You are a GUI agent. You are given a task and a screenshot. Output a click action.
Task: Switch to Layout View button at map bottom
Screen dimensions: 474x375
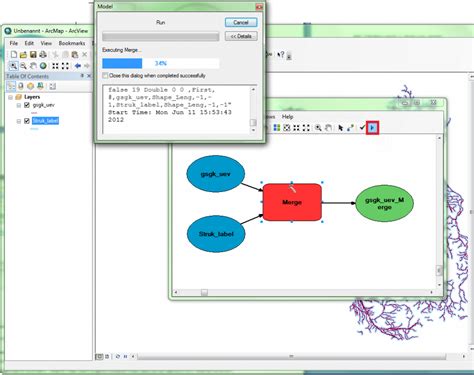pos(107,357)
